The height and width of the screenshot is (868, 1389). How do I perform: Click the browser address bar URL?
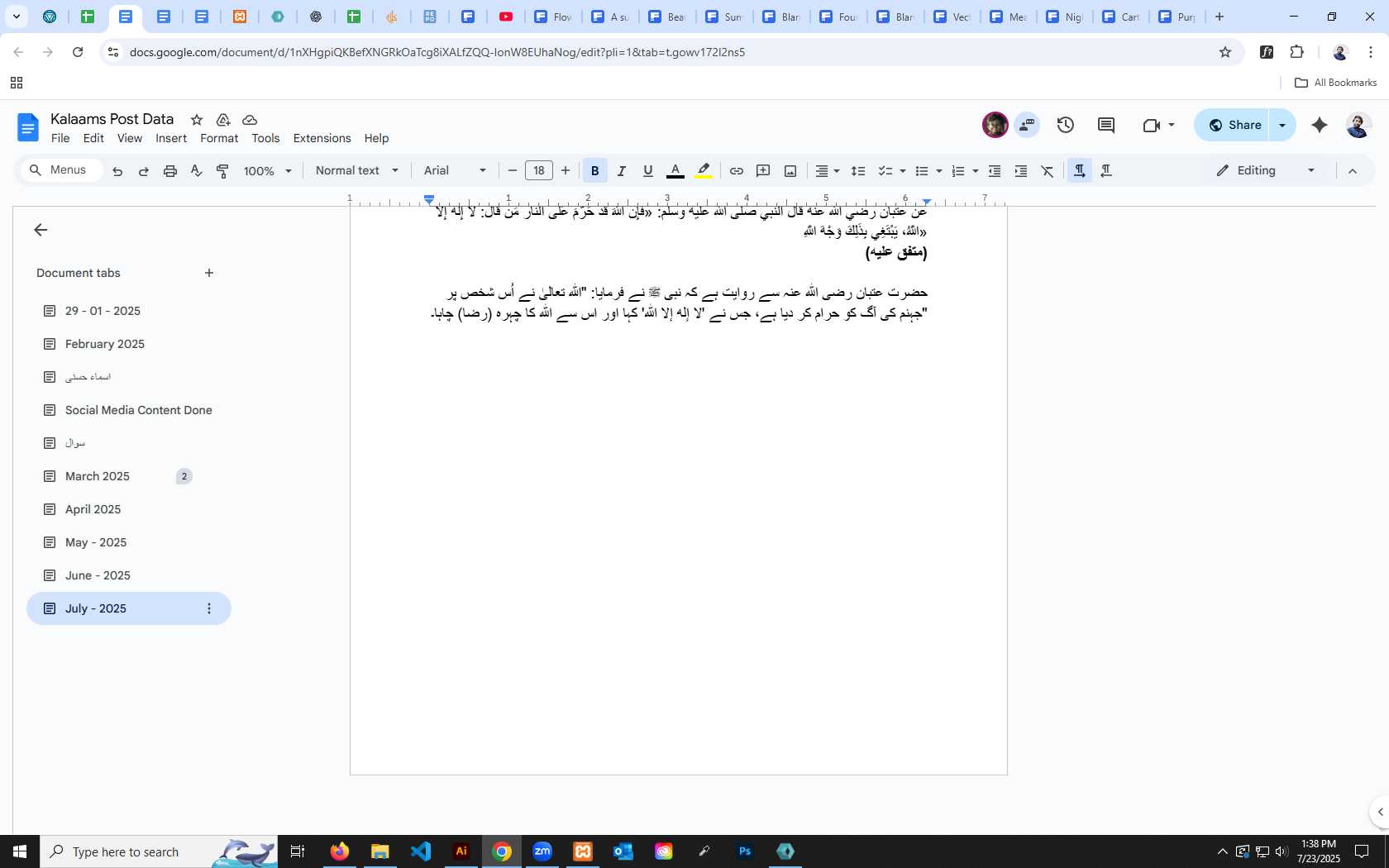tap(437, 52)
